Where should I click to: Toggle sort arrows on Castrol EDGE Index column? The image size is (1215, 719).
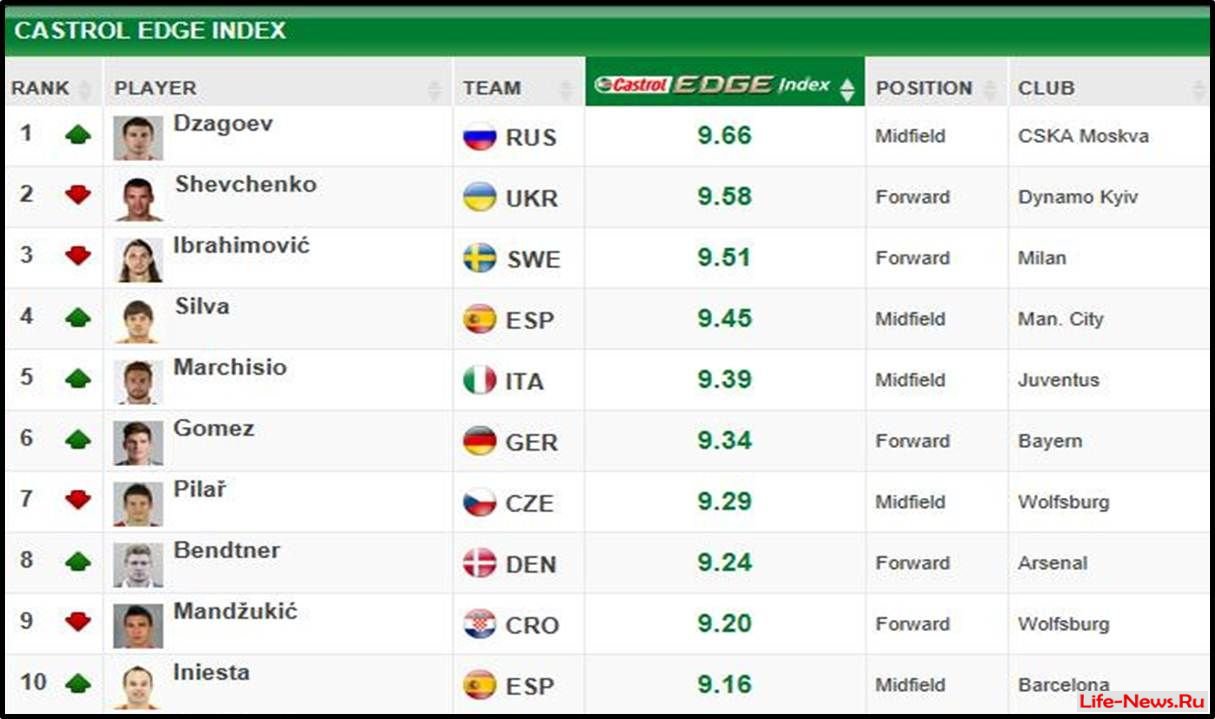tap(847, 89)
